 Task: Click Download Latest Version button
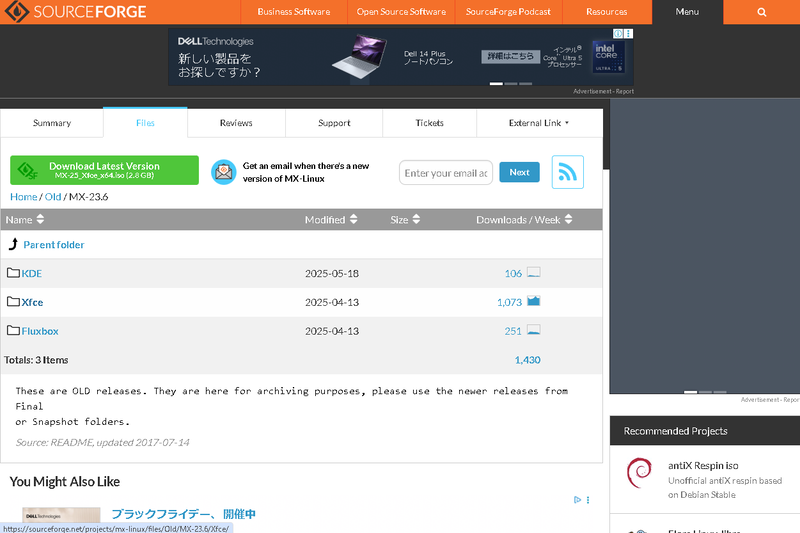click(105, 170)
